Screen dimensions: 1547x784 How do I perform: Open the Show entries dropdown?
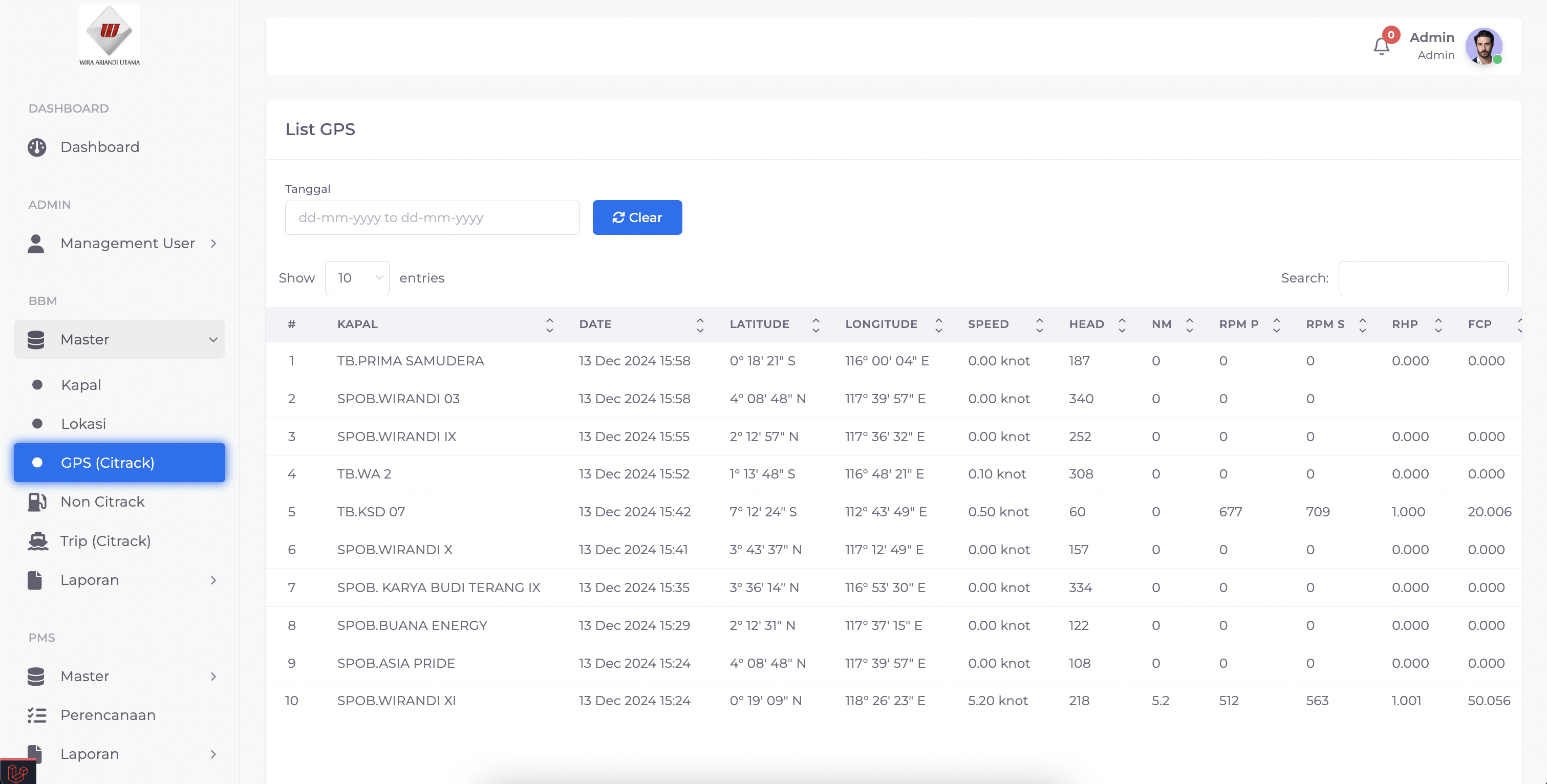pos(357,278)
